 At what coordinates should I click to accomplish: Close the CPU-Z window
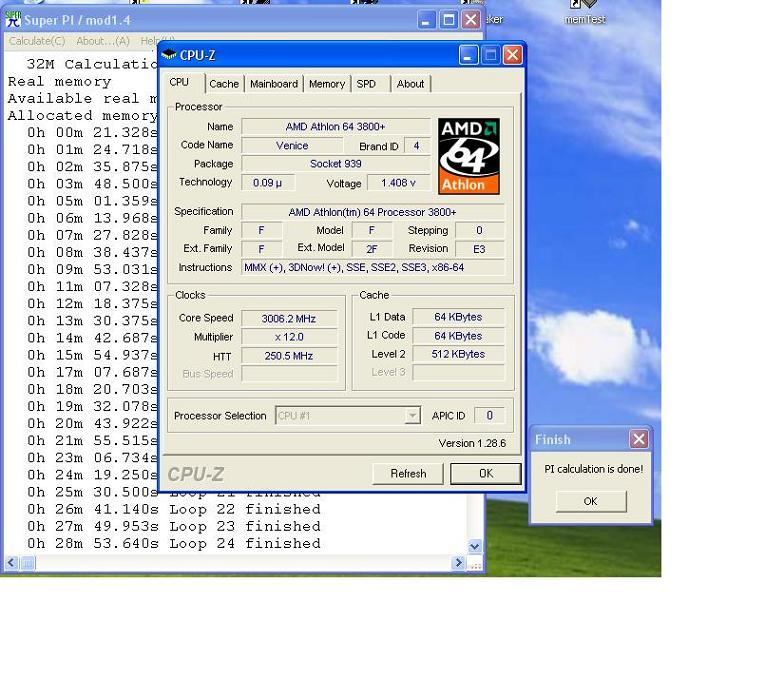click(512, 55)
